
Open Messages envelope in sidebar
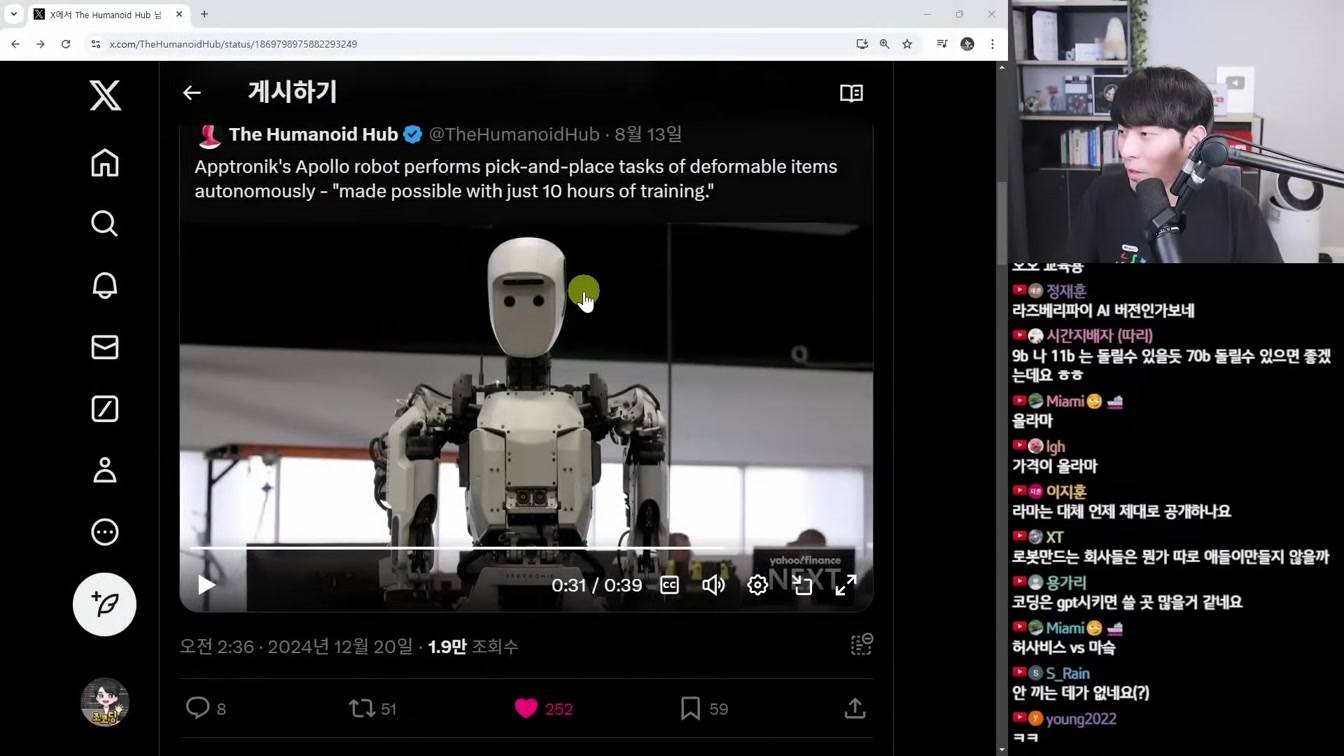(105, 347)
